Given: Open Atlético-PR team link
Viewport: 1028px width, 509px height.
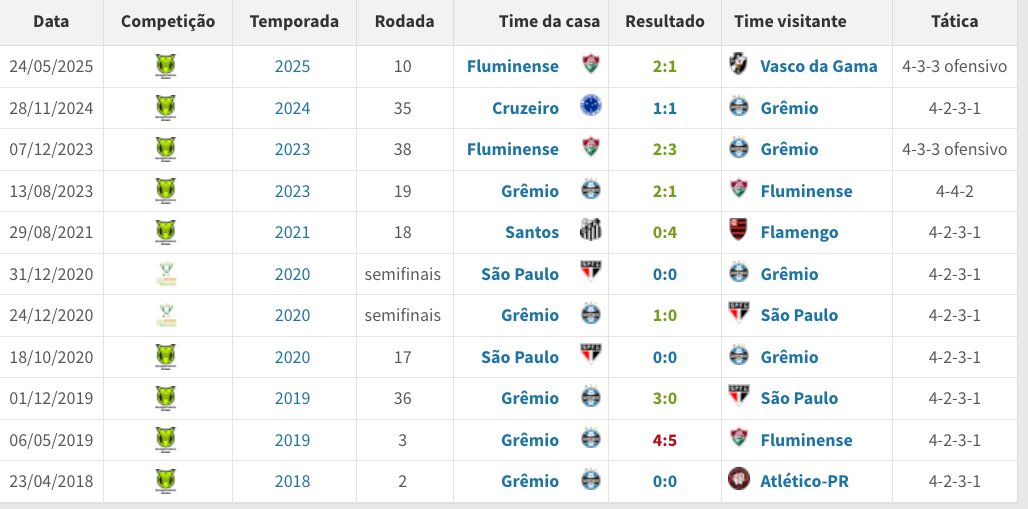Looking at the screenshot, I should (x=804, y=481).
